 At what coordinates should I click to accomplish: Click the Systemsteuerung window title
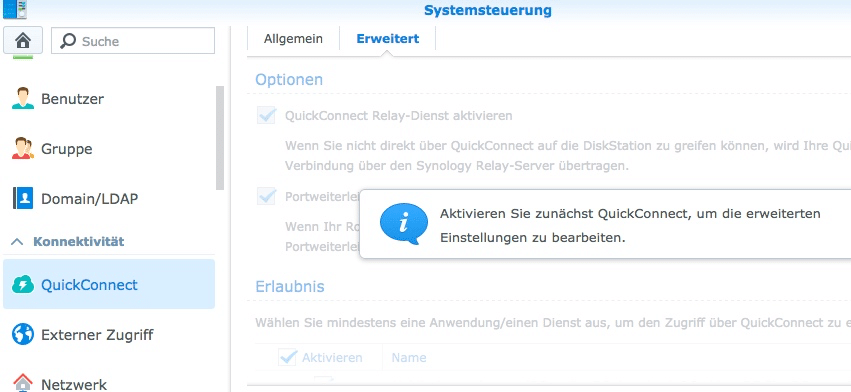tap(487, 10)
